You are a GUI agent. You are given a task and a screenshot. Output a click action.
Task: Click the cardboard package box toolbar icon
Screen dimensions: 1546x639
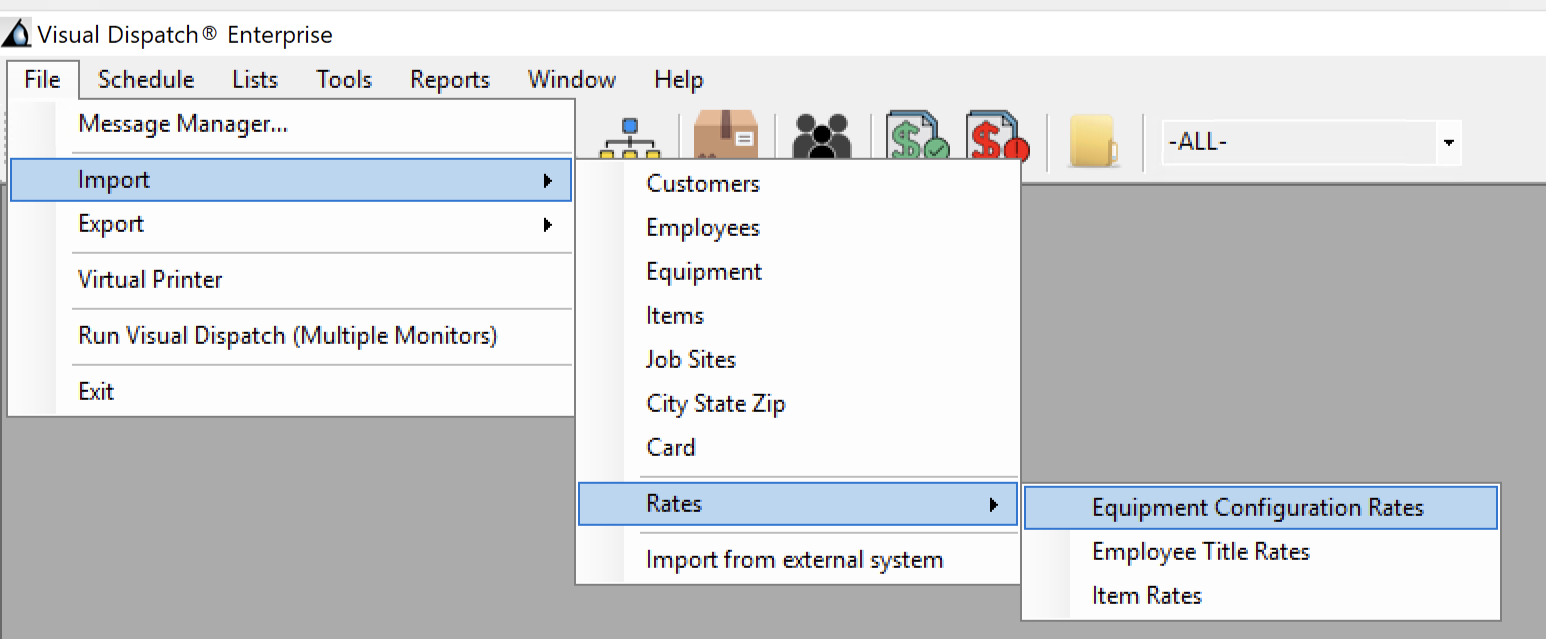click(x=725, y=136)
